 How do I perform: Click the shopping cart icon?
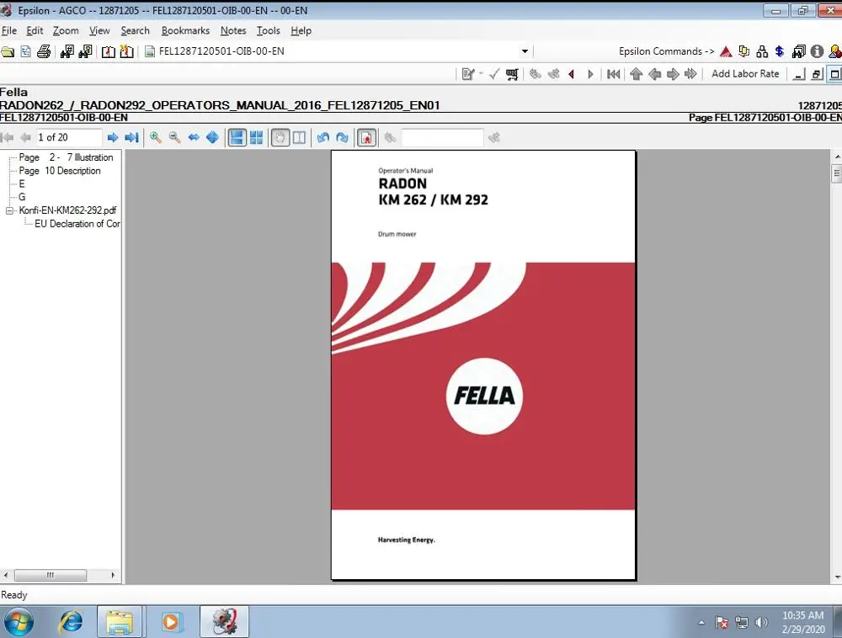click(x=512, y=74)
